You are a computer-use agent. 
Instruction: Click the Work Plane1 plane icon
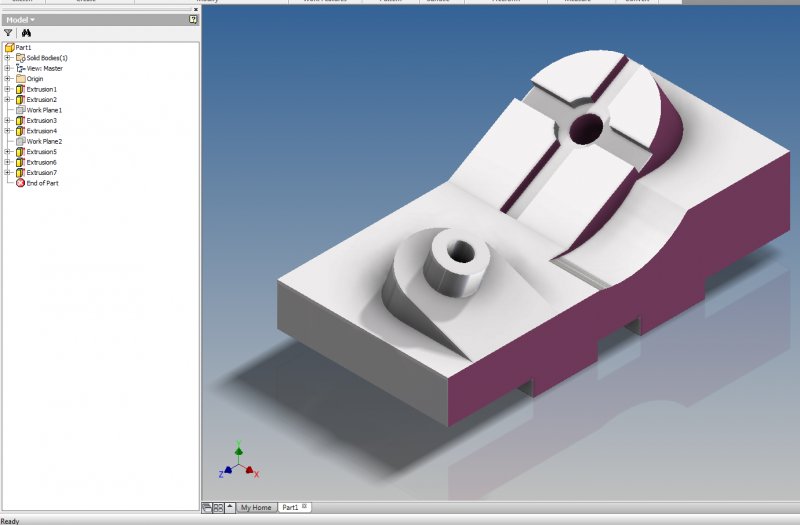20,110
